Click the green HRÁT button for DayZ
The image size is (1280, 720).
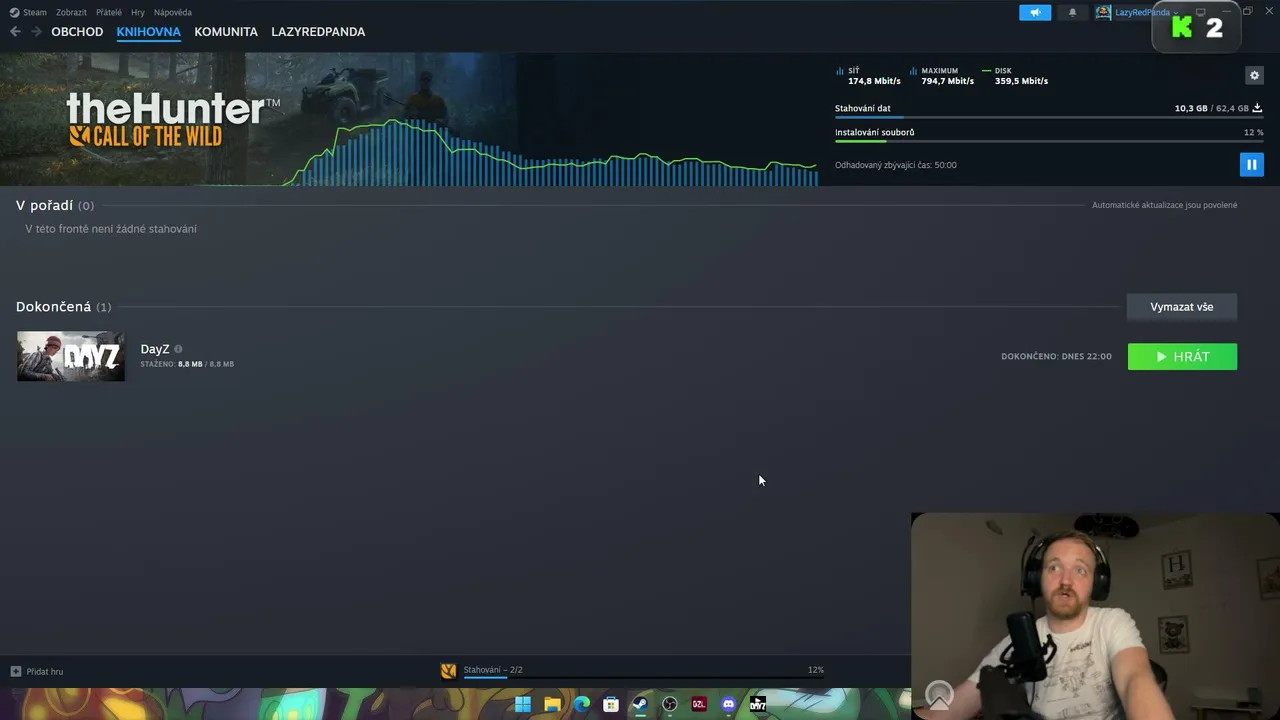1182,357
